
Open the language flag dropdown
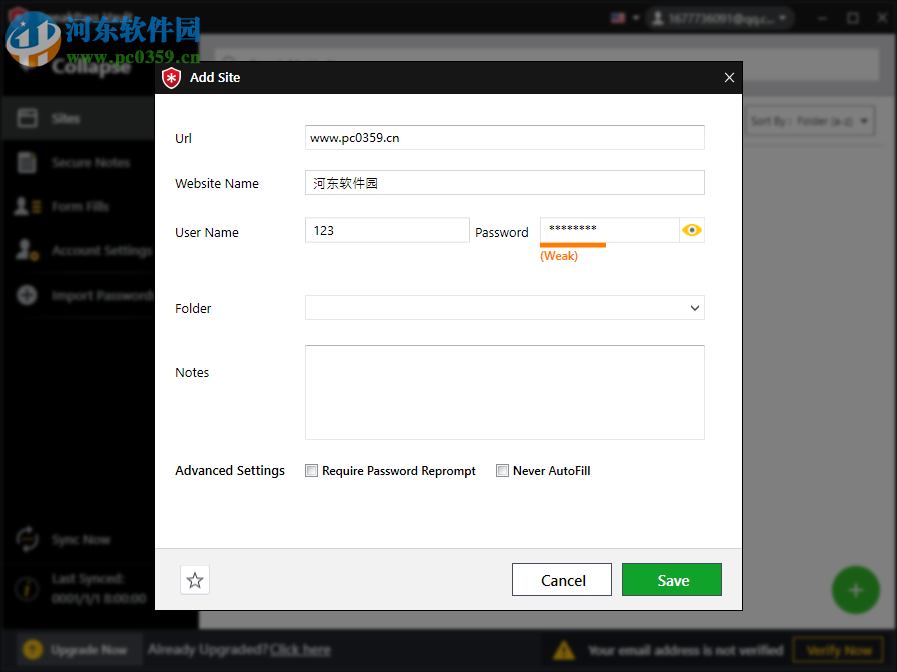(x=623, y=17)
